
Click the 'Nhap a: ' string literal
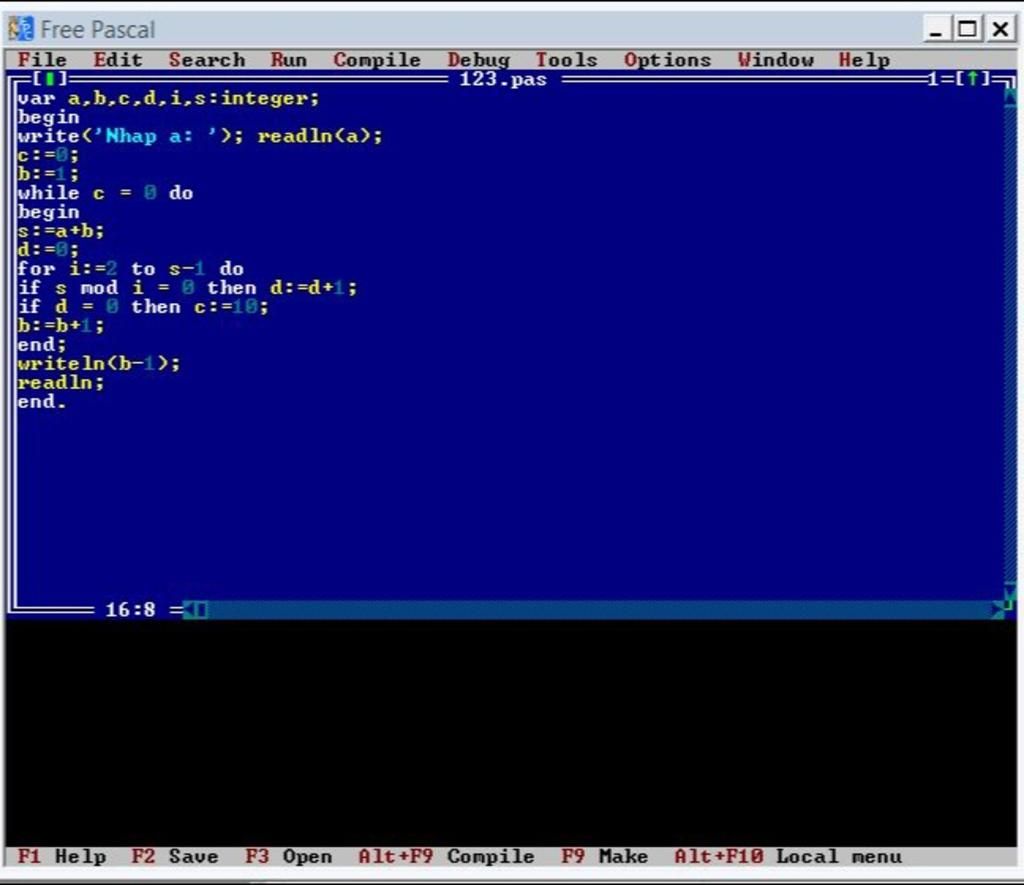[156, 136]
